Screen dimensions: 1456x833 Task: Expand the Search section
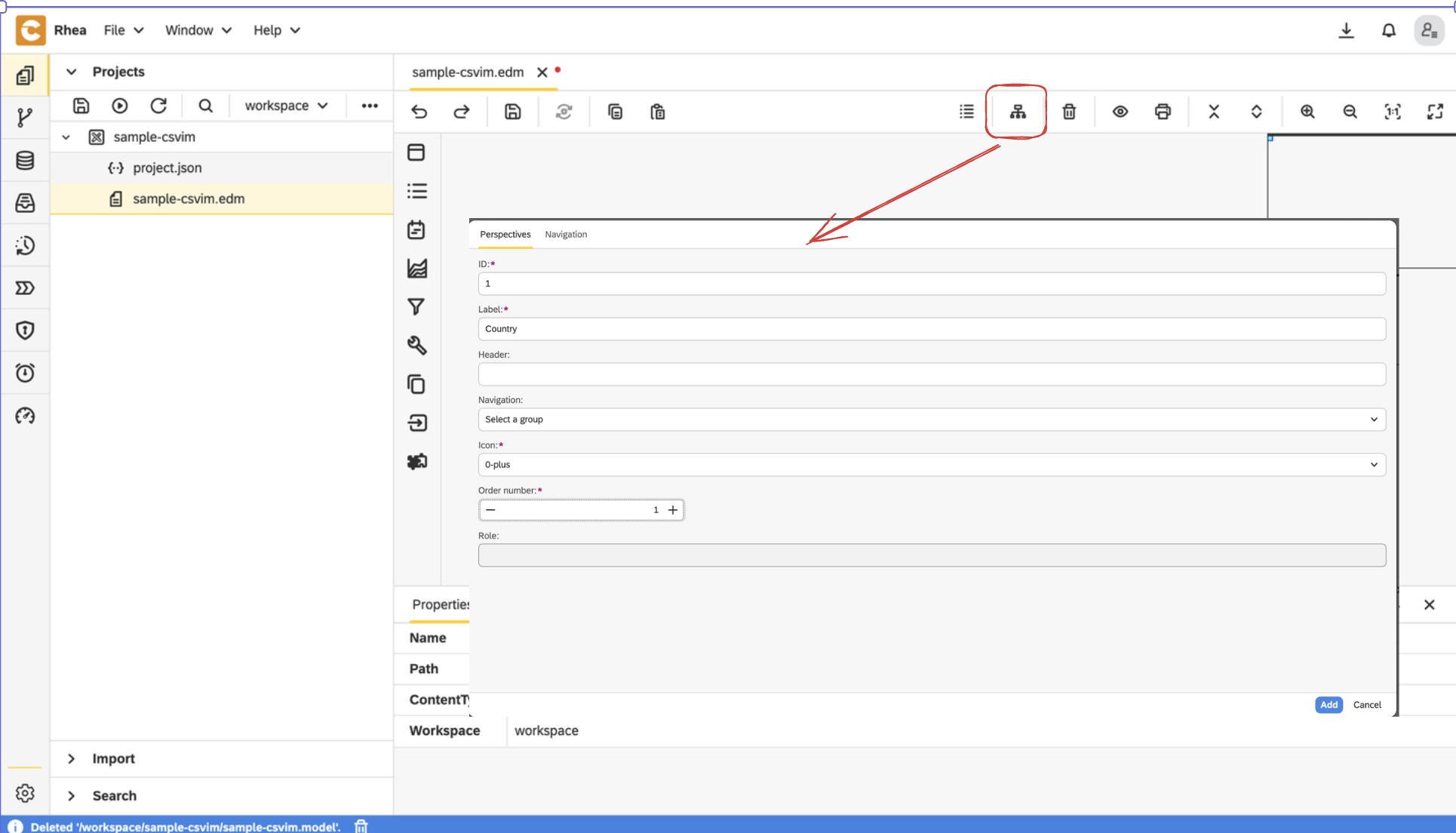coord(72,796)
